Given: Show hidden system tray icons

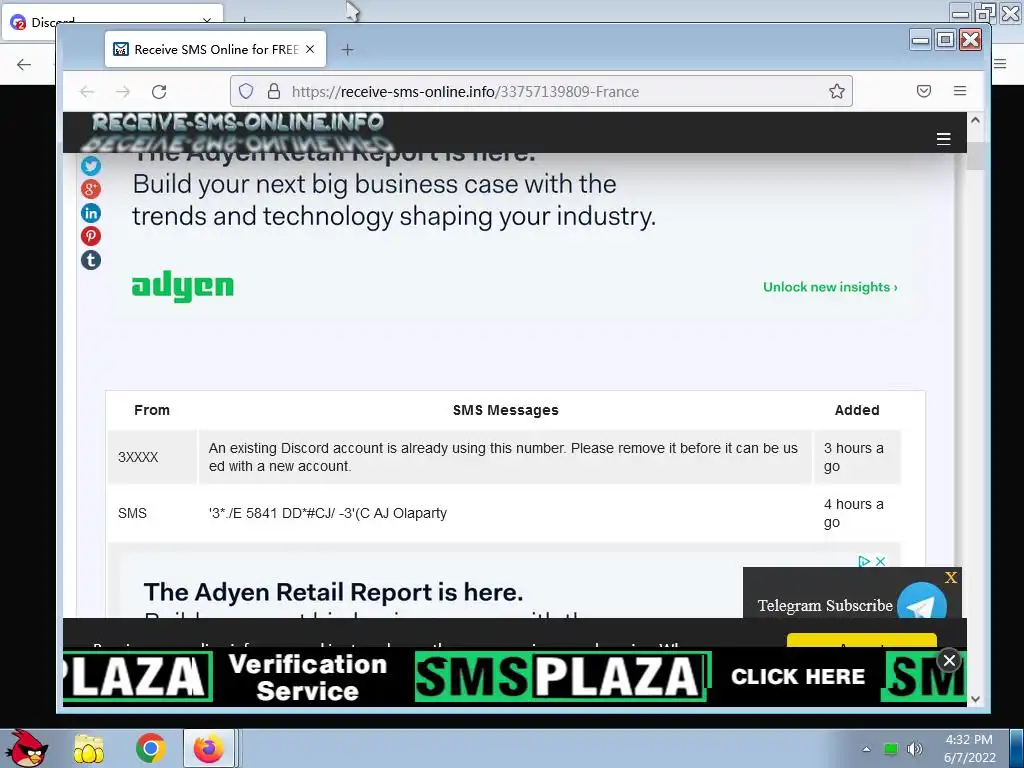Looking at the screenshot, I should (866, 749).
